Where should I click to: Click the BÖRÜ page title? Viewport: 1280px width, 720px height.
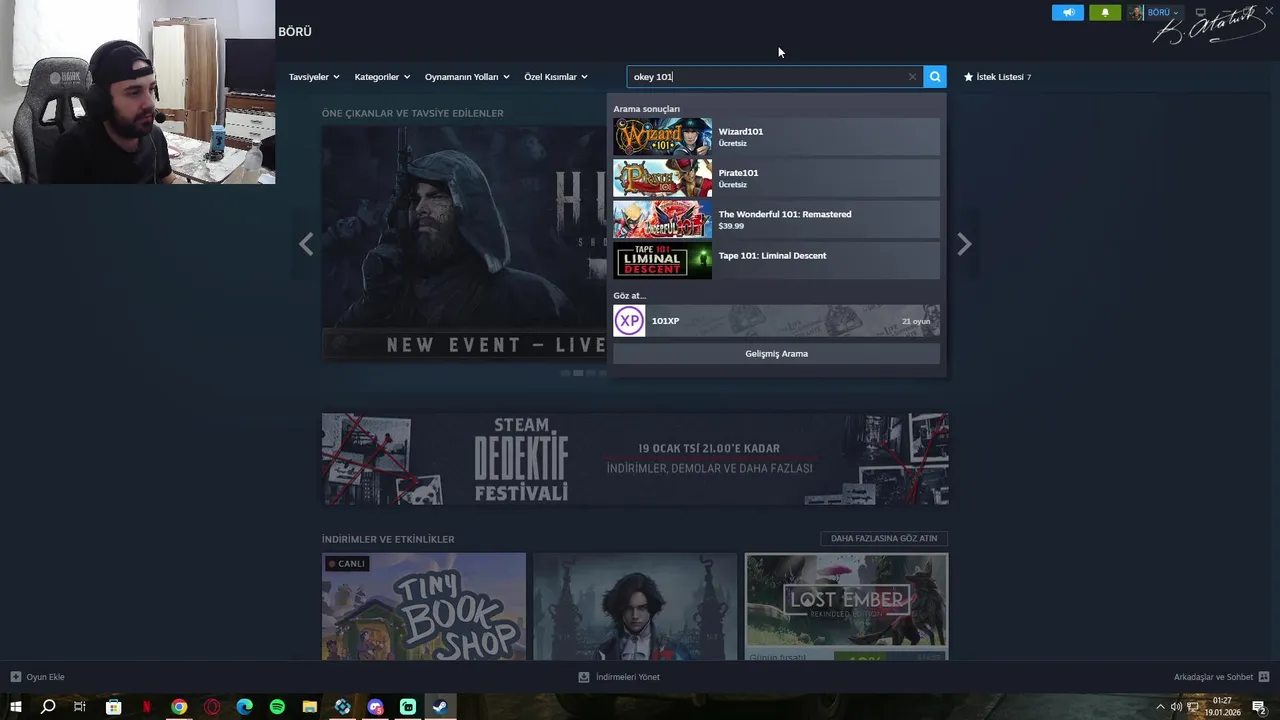[295, 32]
